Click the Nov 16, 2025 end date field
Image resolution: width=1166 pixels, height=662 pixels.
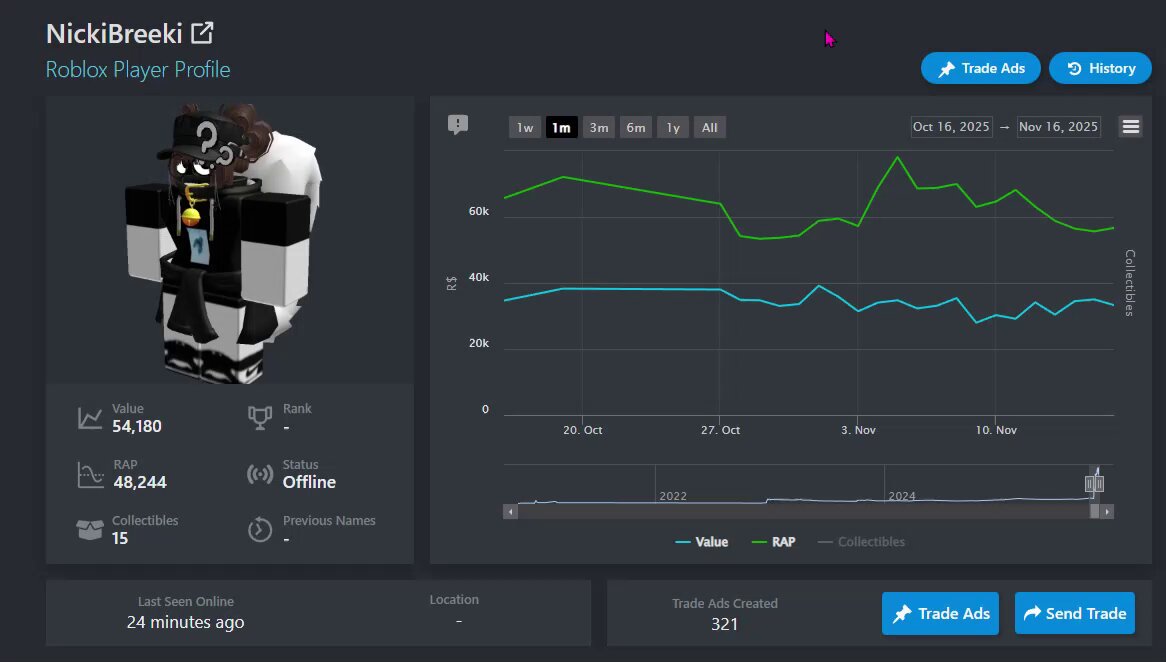coord(1058,126)
